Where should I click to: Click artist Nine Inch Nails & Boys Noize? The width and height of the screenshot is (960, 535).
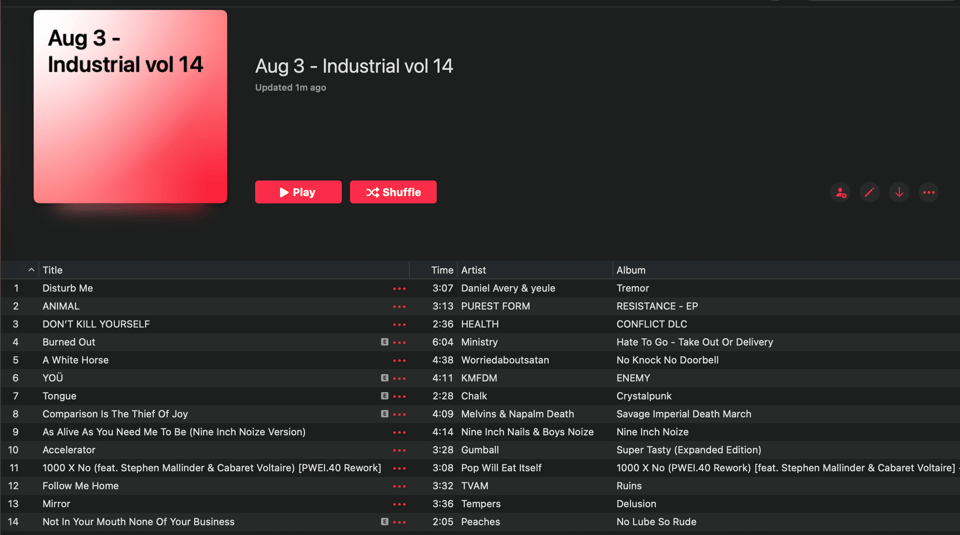pyautogui.click(x=527, y=432)
